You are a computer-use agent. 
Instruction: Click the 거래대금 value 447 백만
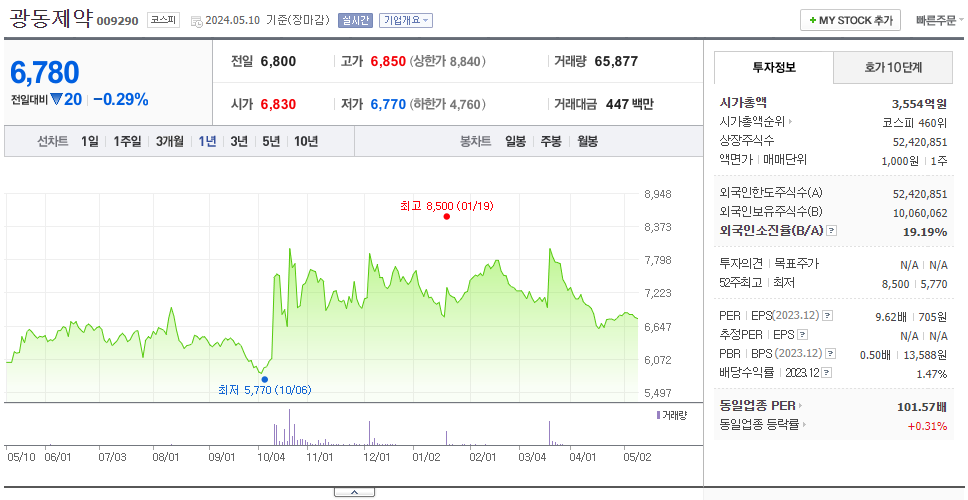point(630,104)
